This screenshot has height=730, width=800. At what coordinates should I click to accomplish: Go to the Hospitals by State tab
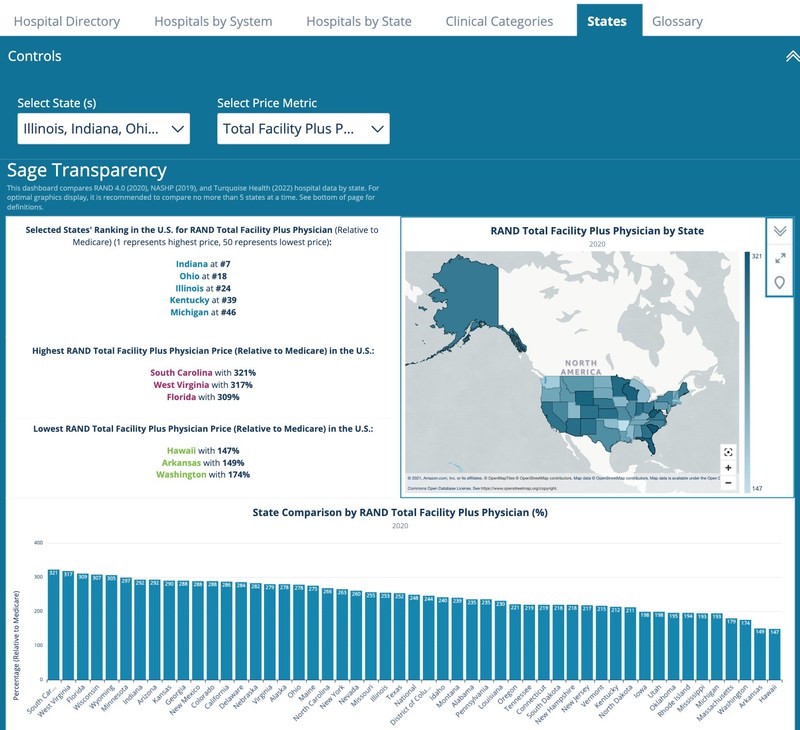click(x=359, y=21)
